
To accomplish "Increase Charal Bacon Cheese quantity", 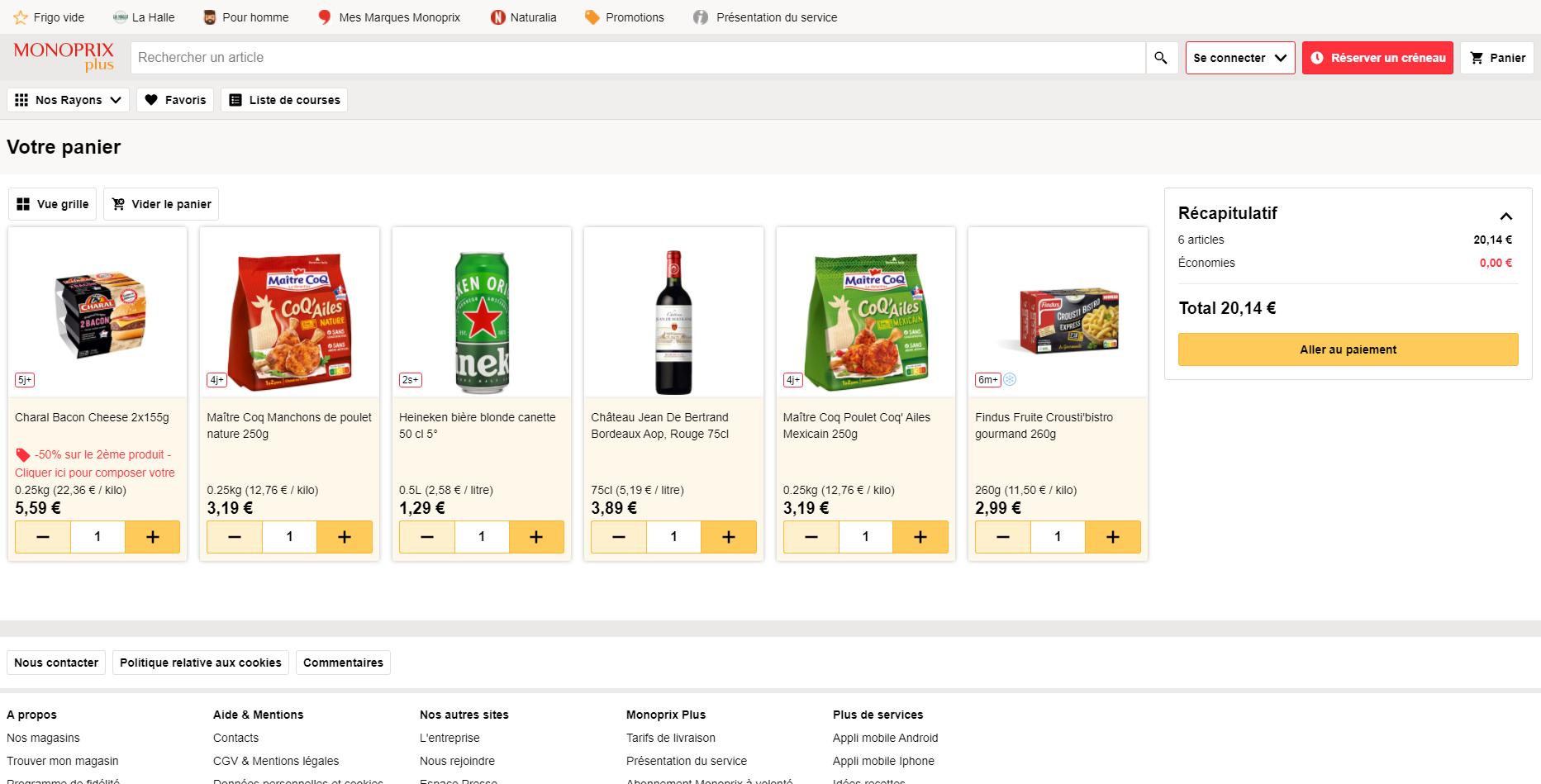I will coord(153,537).
